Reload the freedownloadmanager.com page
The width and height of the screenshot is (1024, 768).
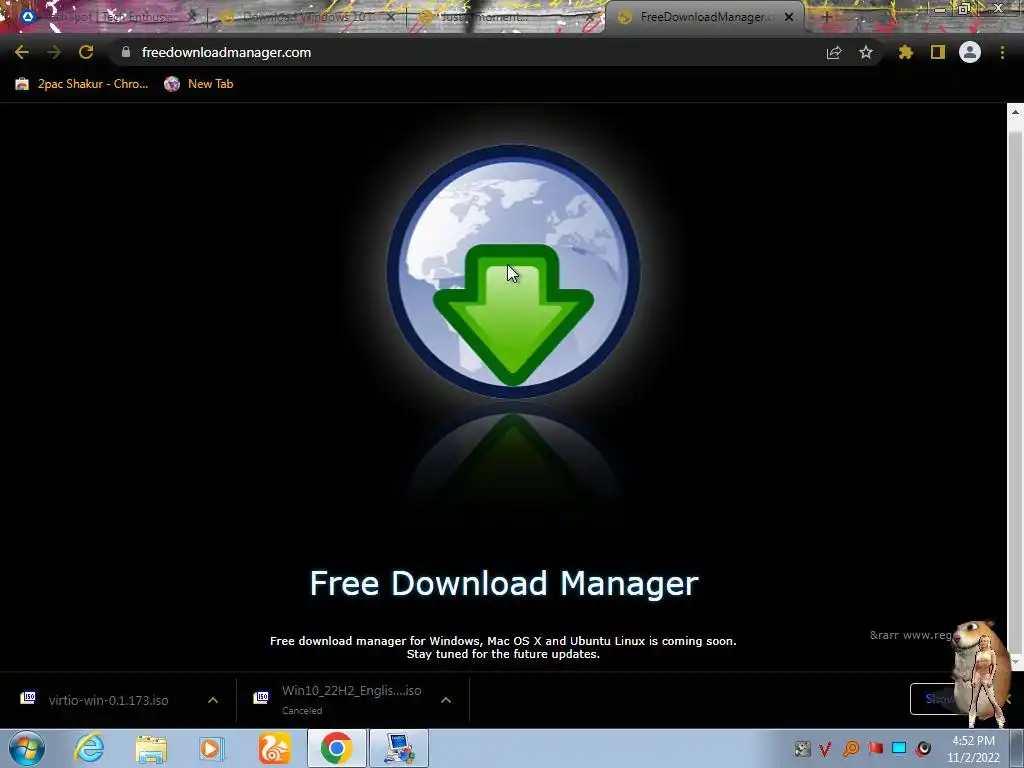tap(86, 52)
